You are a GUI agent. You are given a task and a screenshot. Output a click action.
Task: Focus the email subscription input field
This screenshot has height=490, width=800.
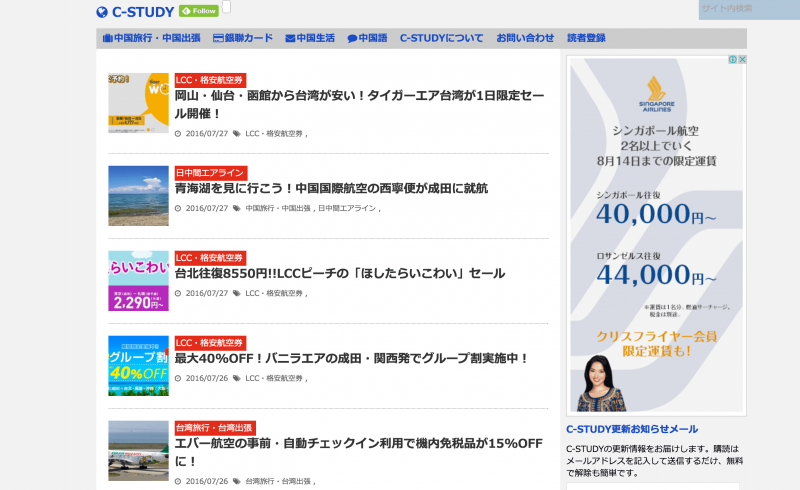click(x=653, y=486)
